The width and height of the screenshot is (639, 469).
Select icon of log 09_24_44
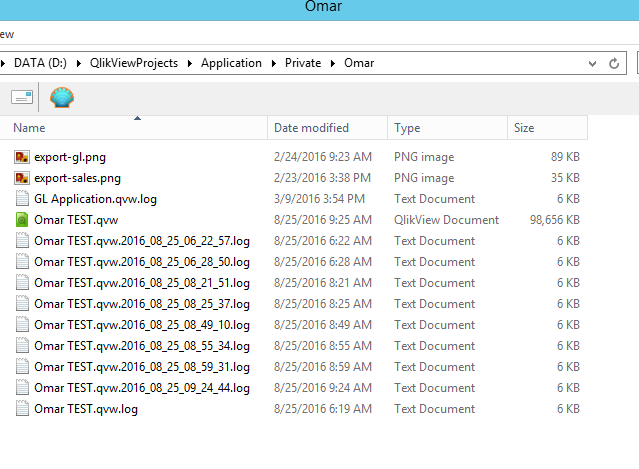click(x=22, y=388)
